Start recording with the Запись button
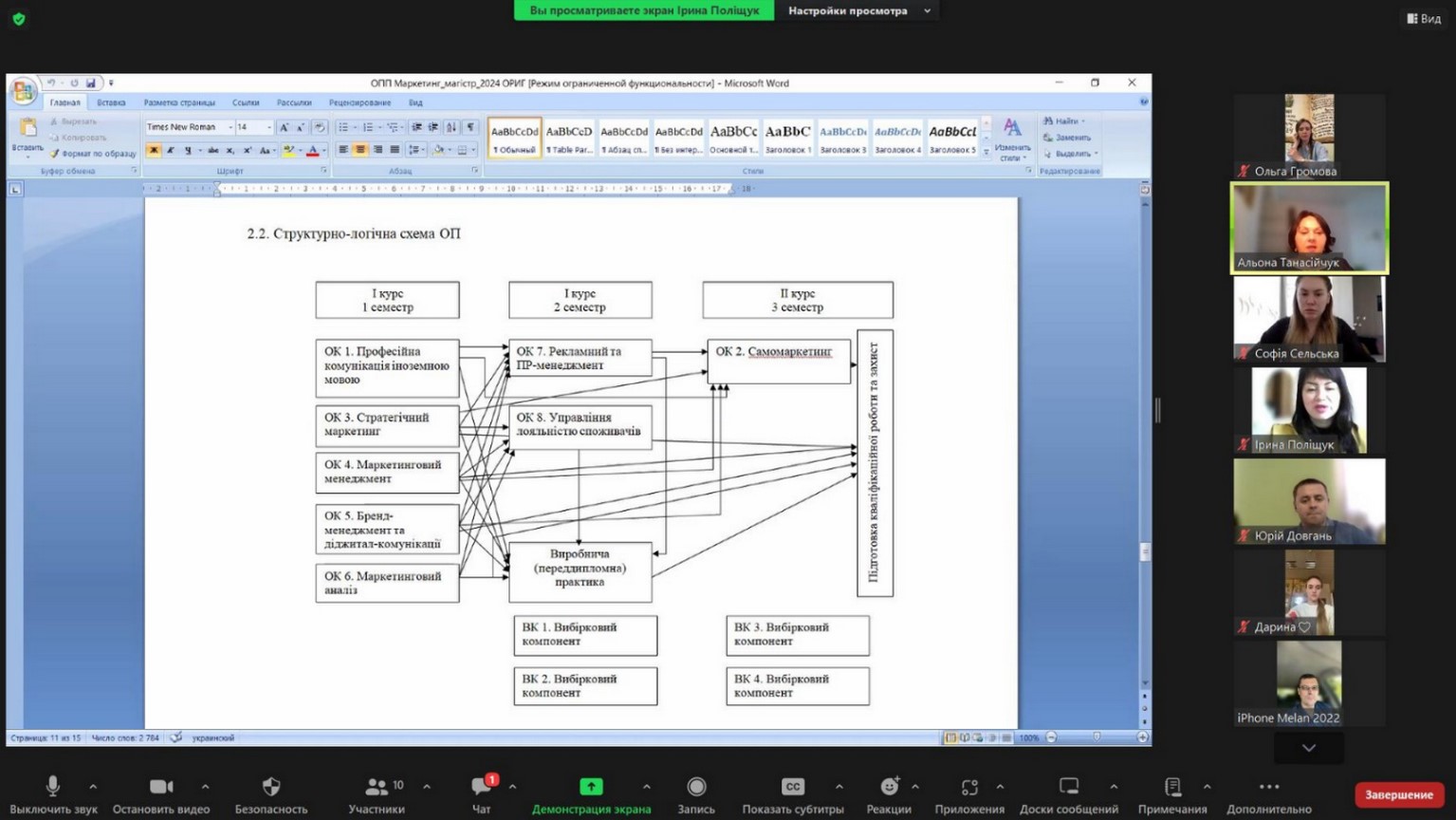Screen dimensions: 1456x820 (x=696, y=787)
